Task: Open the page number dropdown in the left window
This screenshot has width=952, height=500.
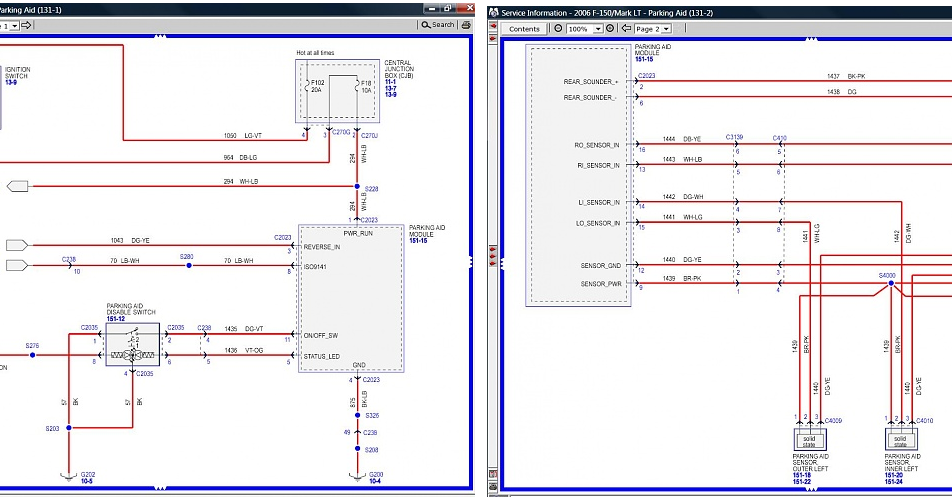Action: [x=15, y=25]
